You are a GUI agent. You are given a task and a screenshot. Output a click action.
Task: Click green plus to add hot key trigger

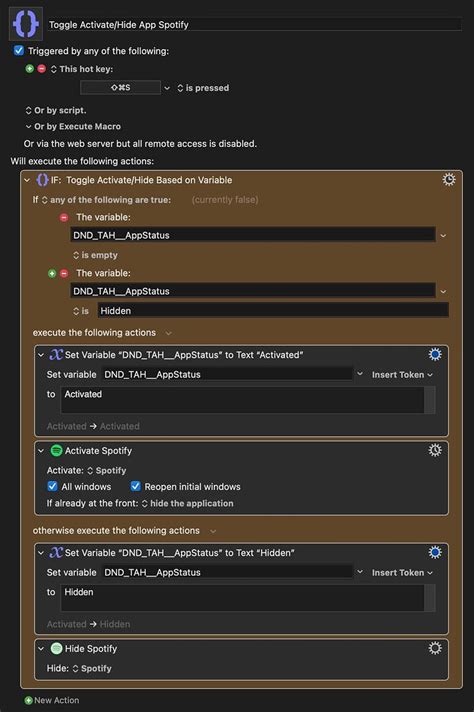(x=30, y=69)
